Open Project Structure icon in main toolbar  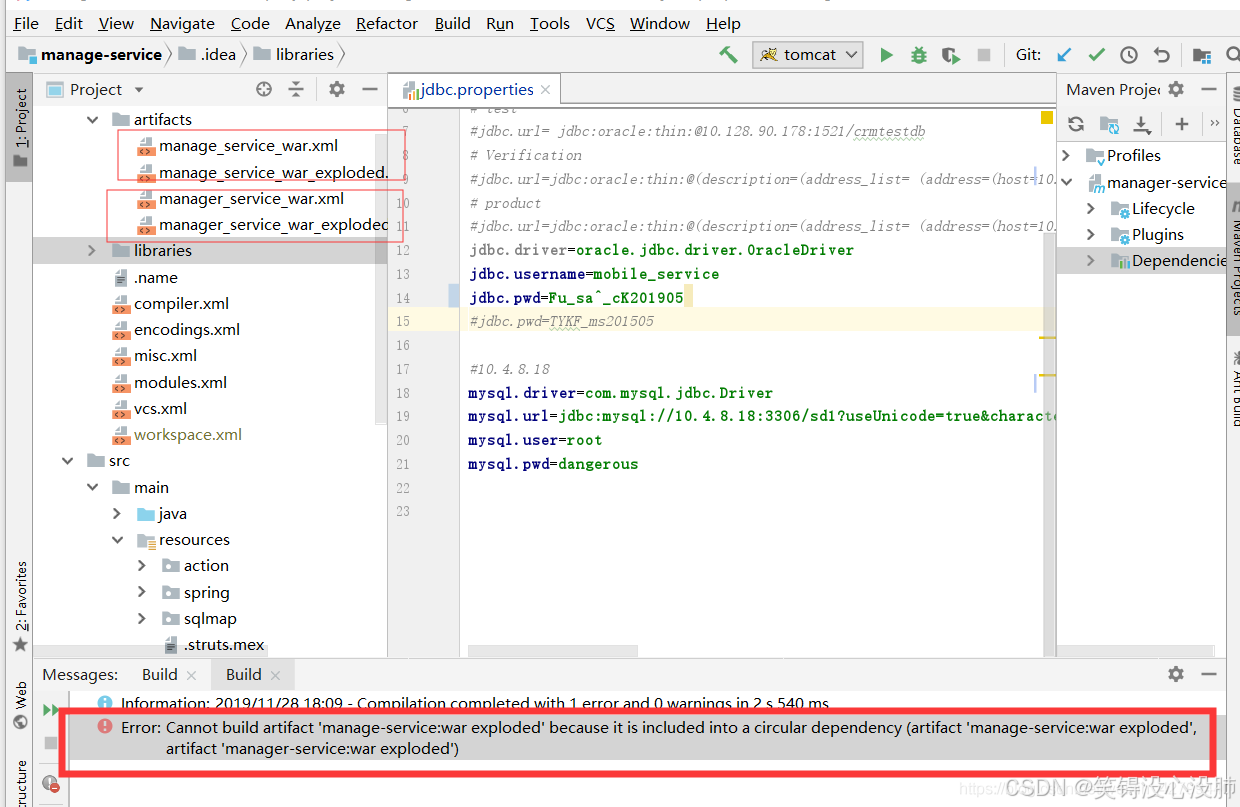click(x=1202, y=55)
